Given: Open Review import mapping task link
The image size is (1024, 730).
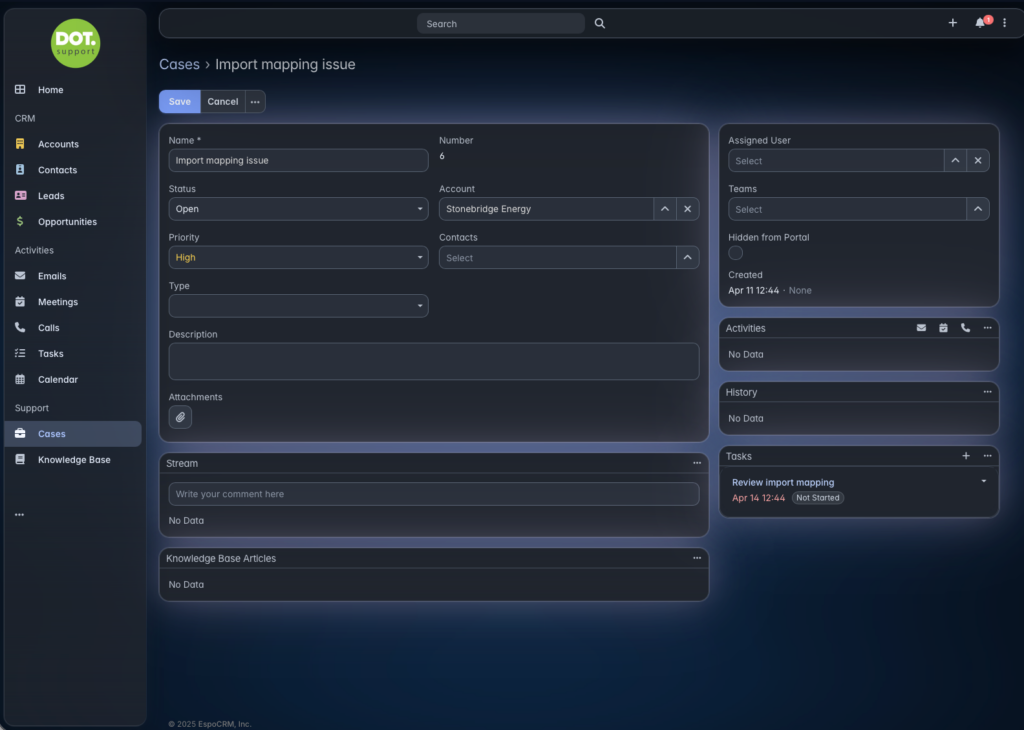Looking at the screenshot, I should [x=783, y=482].
